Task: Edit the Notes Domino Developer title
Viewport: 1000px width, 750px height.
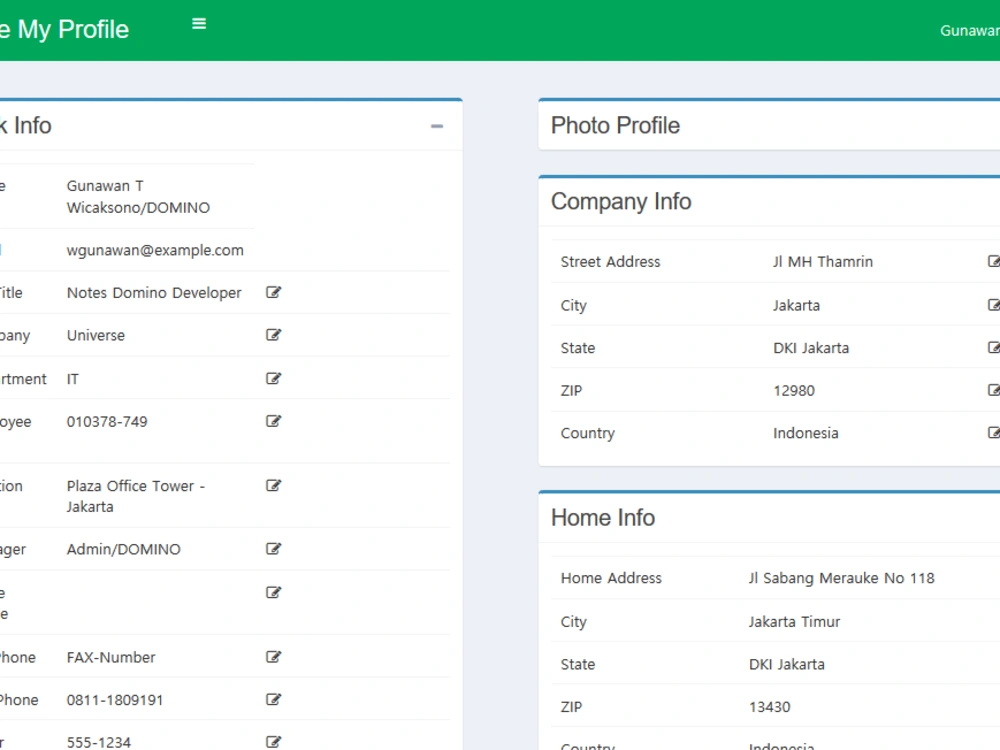Action: (274, 293)
